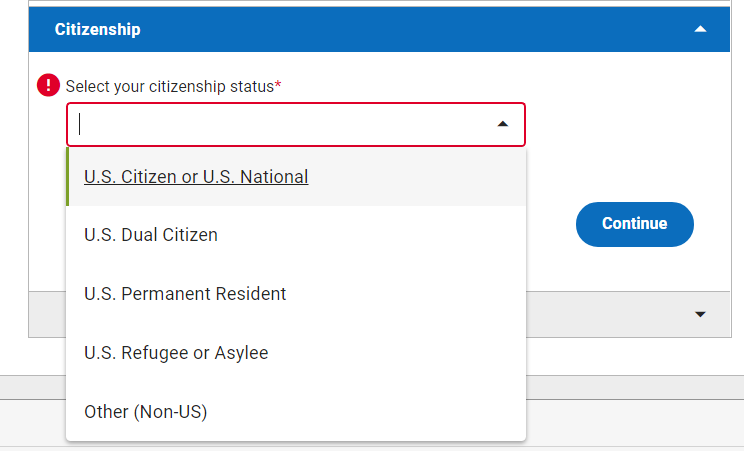Click the red error exclamation icon

(48, 85)
